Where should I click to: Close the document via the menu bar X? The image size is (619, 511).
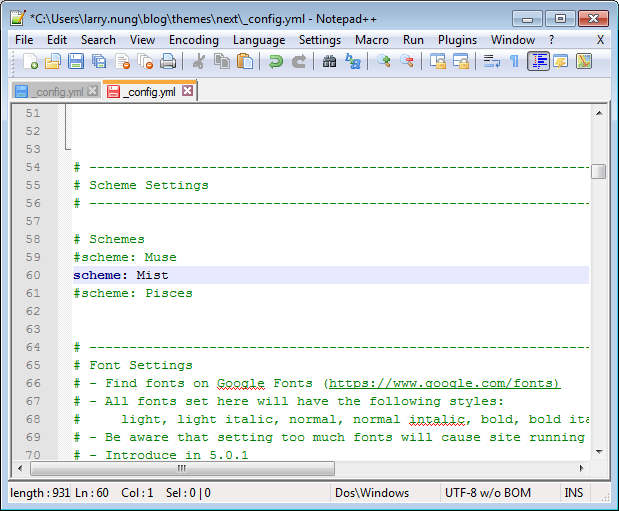click(600, 40)
